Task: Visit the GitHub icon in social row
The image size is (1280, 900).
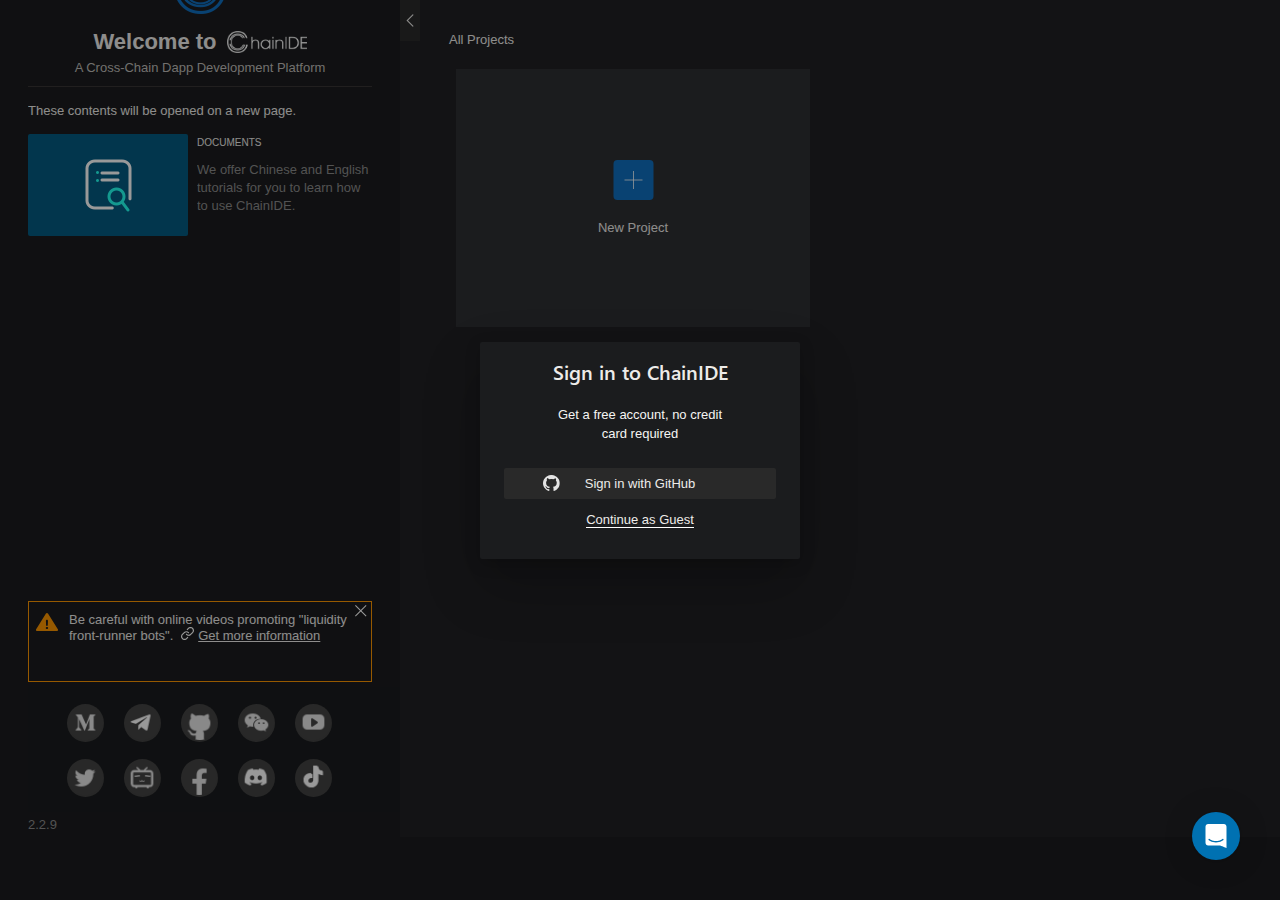Action: tap(199, 723)
